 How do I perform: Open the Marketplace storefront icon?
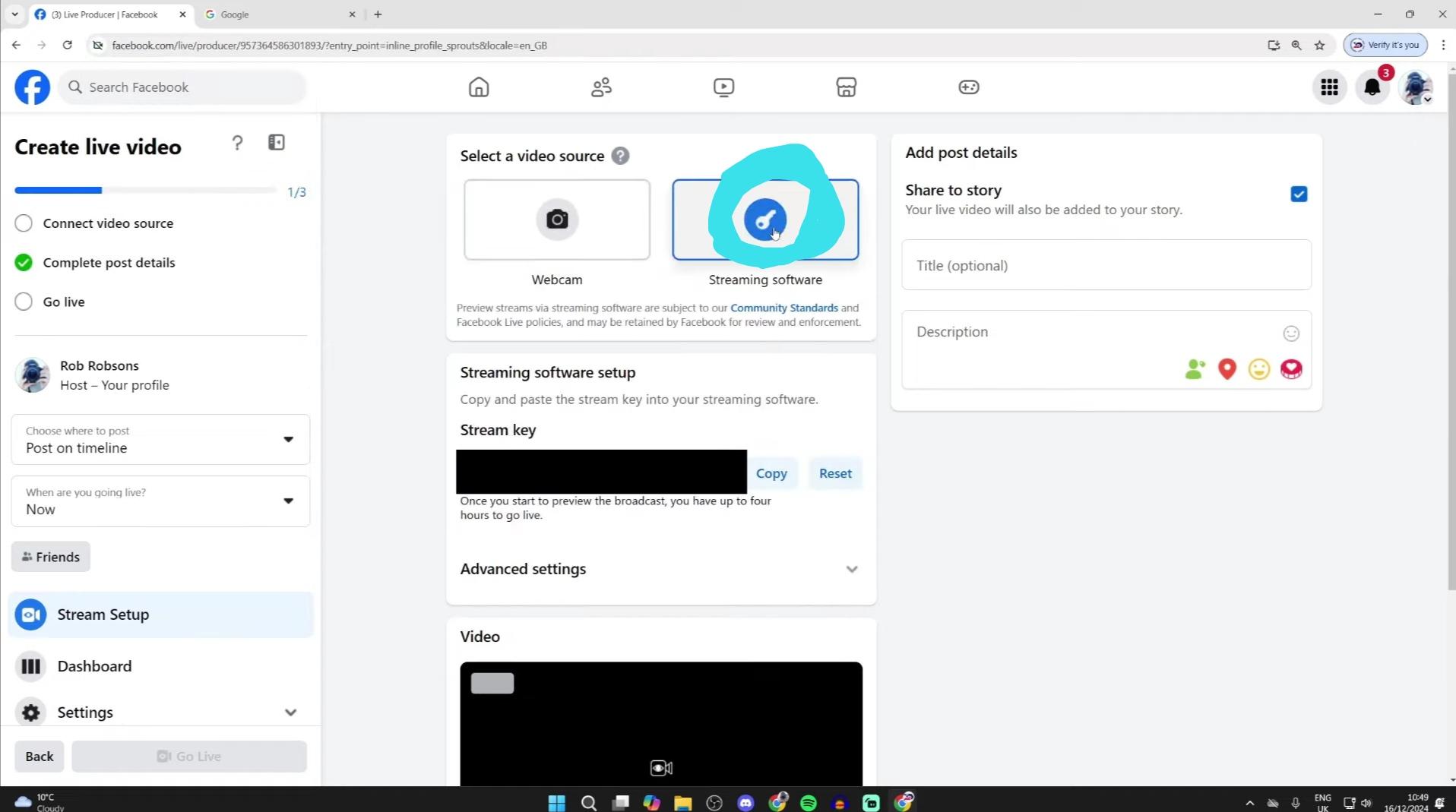pos(846,87)
